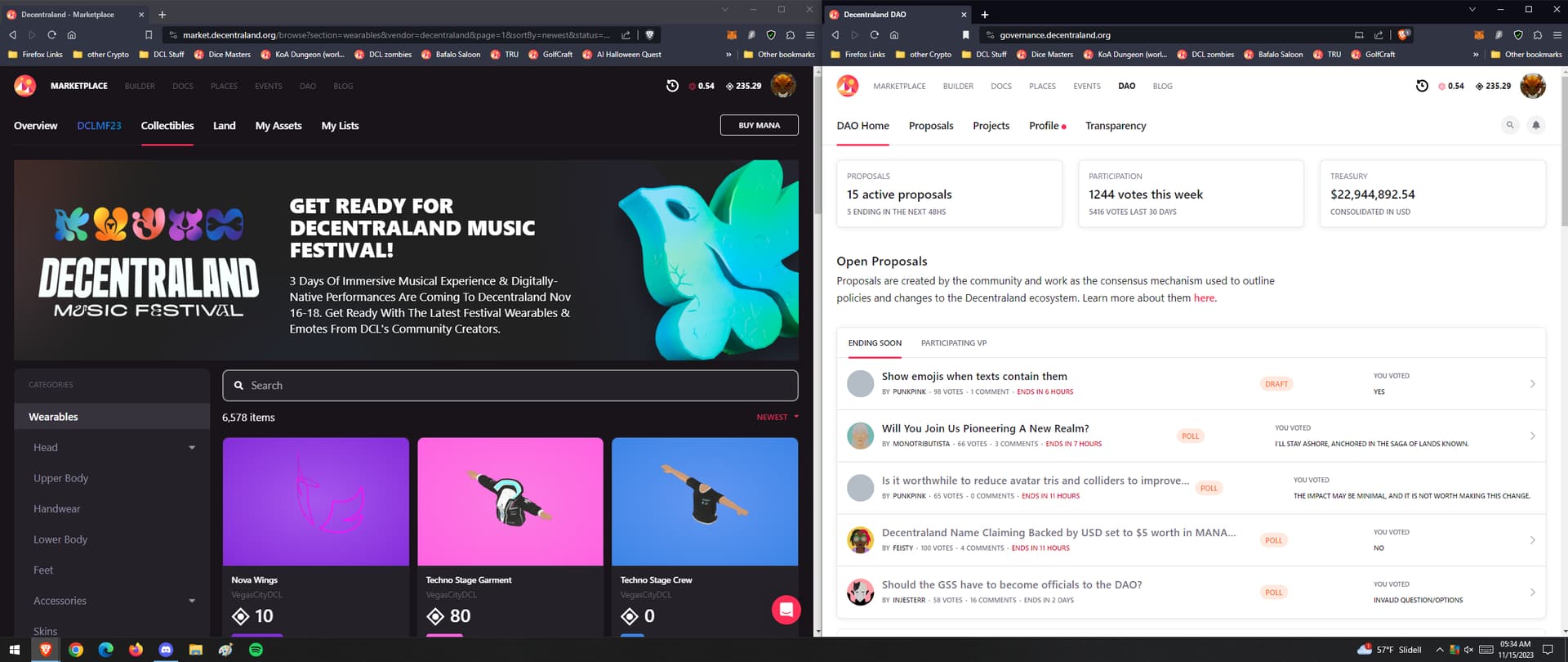Open user avatar in Marketplace header

coord(783,86)
